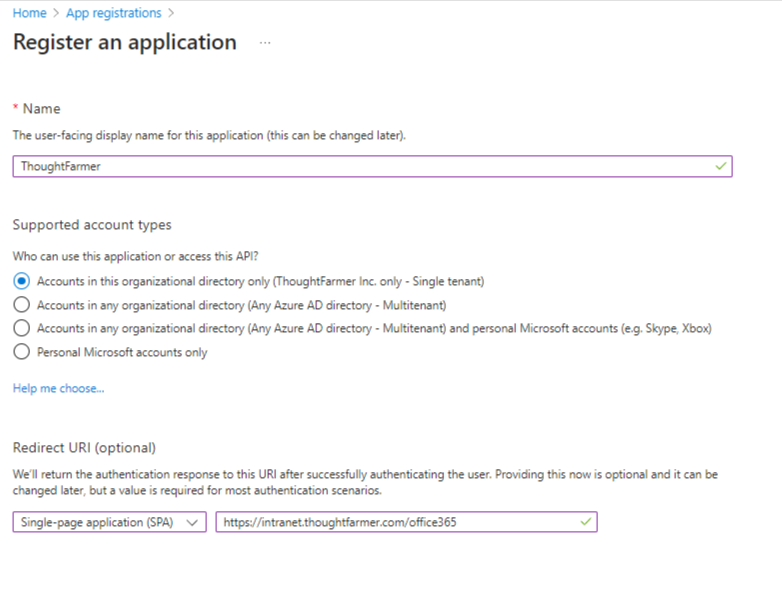This screenshot has height=605, width=782.
Task: Select Personal Microsoft accounts only
Action: point(21,352)
